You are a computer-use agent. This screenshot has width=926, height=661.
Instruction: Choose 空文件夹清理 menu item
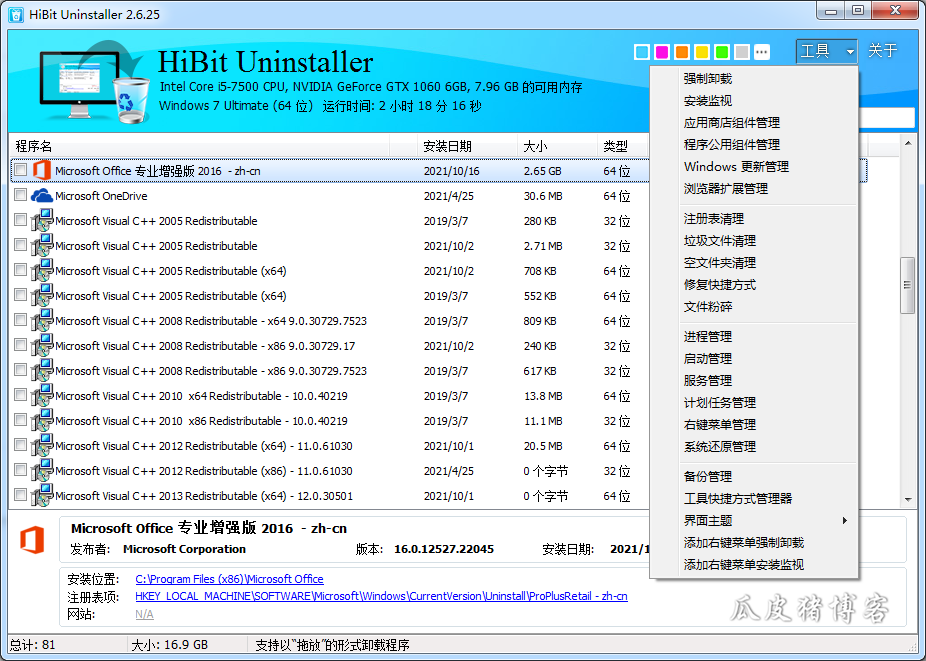tap(754, 263)
